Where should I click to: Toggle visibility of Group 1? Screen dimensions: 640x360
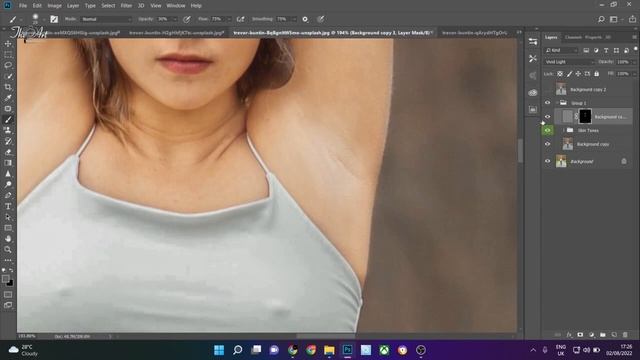point(548,103)
